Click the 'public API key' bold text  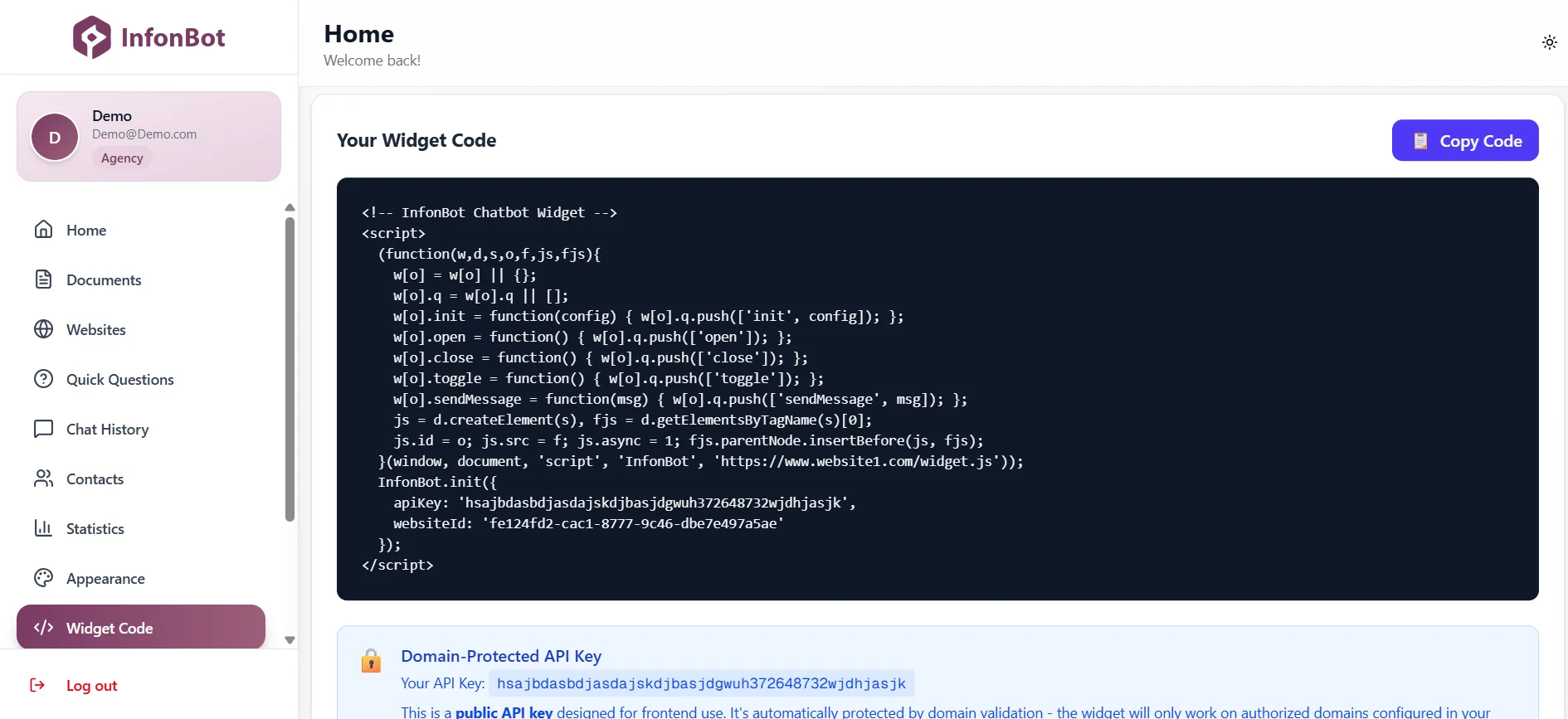(504, 712)
